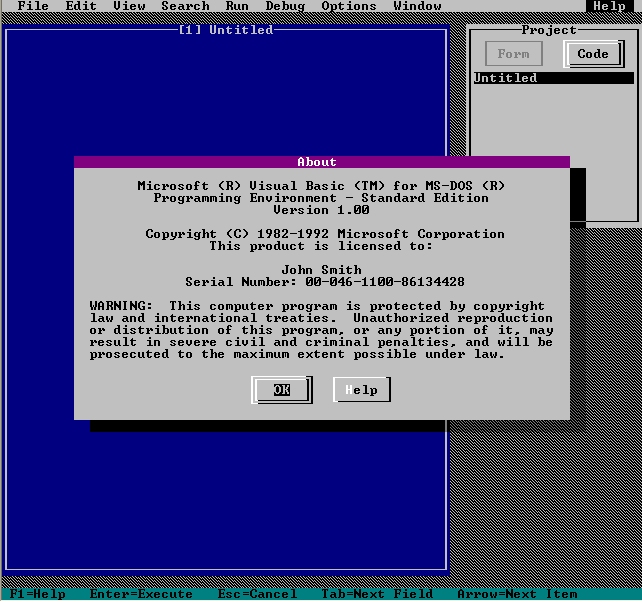Click Enter=Execute in the status bar
The width and height of the screenshot is (642, 602).
click(141, 594)
